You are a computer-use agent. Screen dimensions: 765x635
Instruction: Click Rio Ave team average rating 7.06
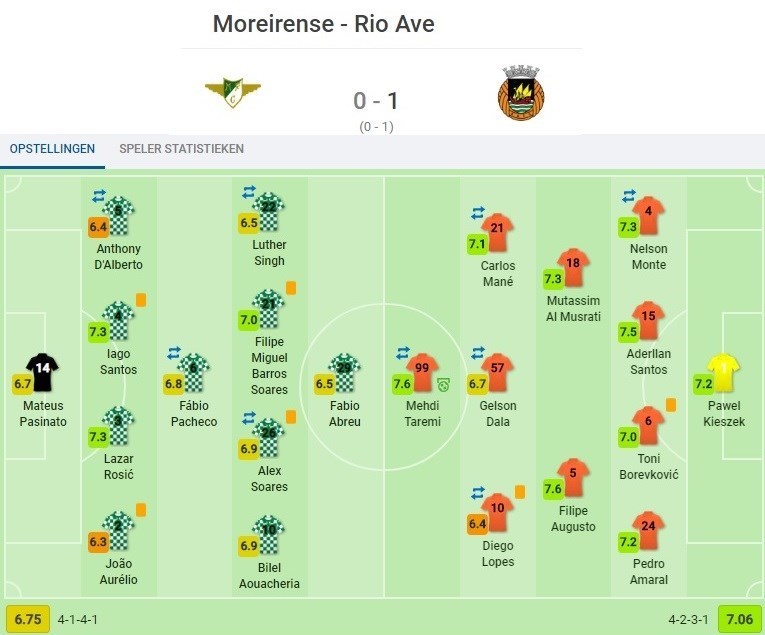[738, 619]
